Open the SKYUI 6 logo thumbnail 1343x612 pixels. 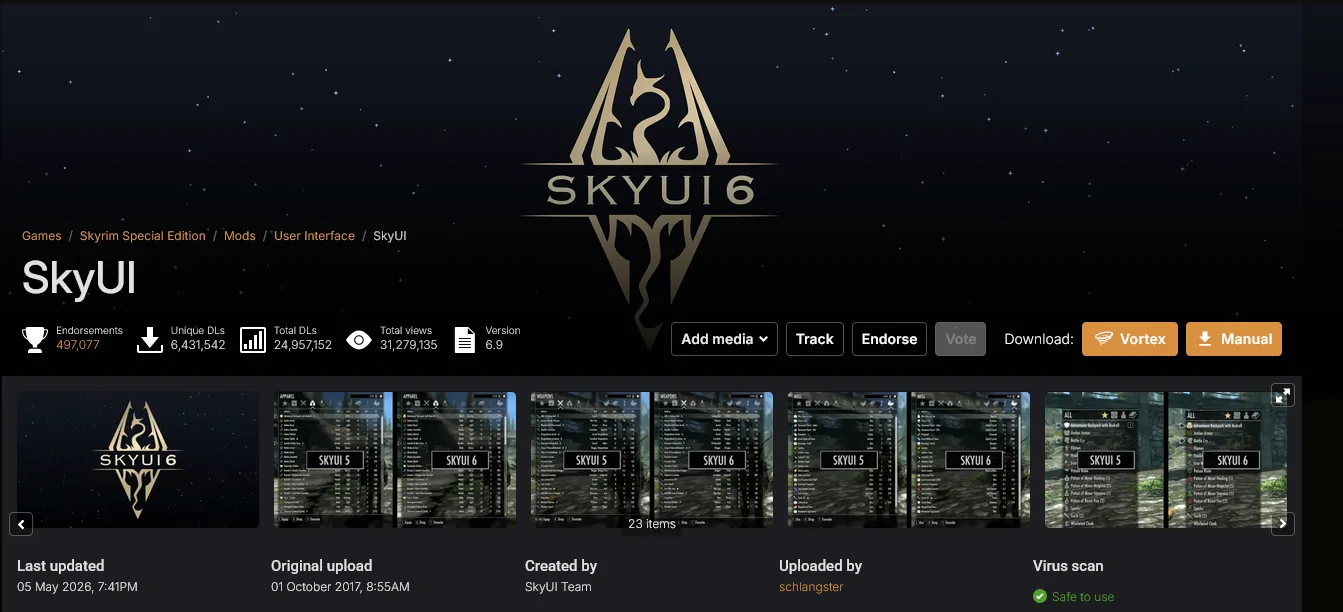click(138, 460)
